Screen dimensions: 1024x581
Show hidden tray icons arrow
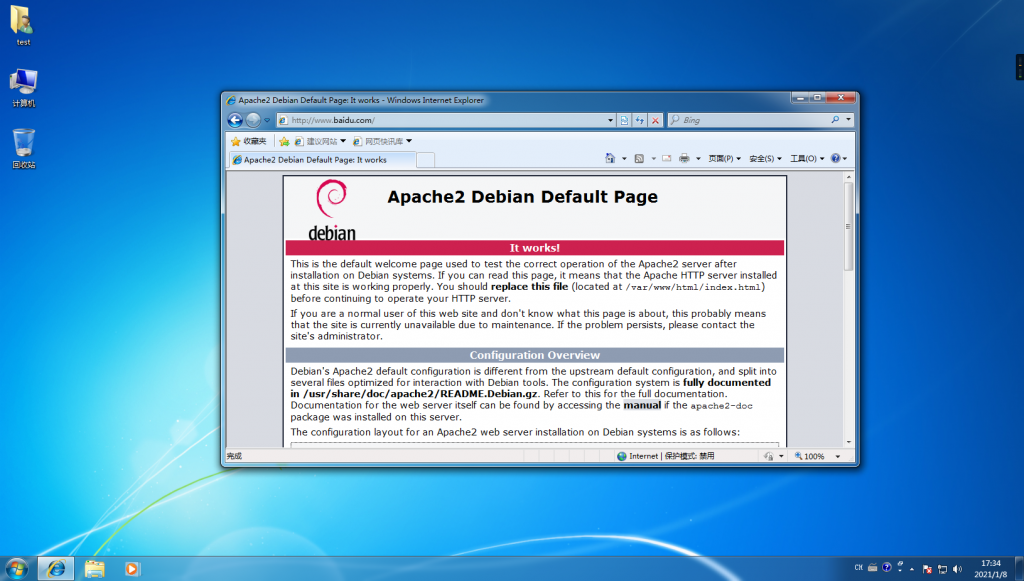(x=912, y=569)
